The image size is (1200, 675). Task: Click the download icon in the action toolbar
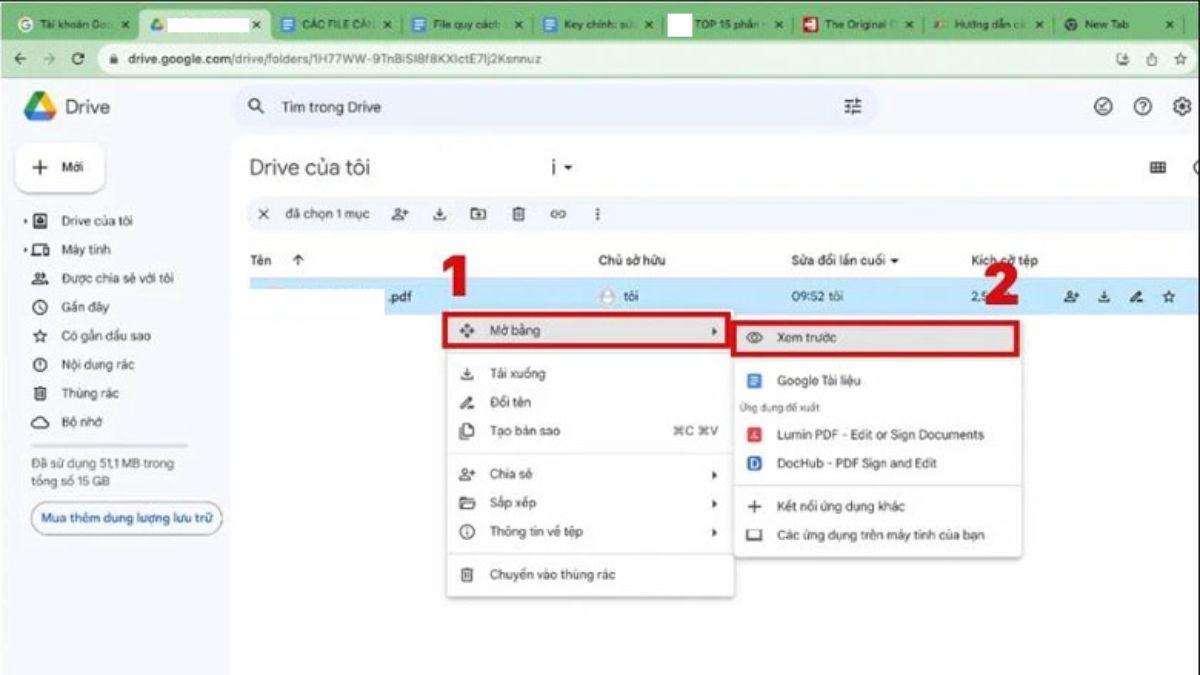click(442, 213)
